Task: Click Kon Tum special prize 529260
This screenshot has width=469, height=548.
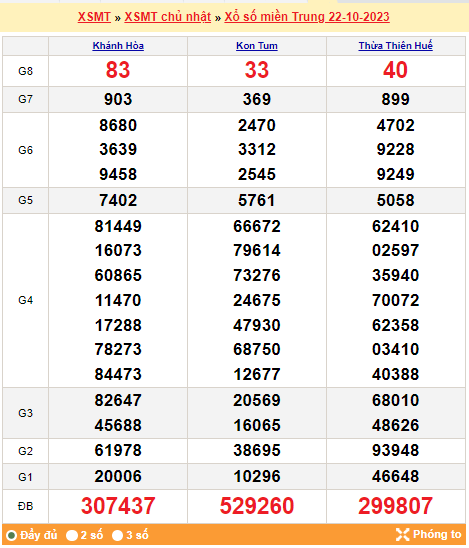Action: tap(257, 506)
